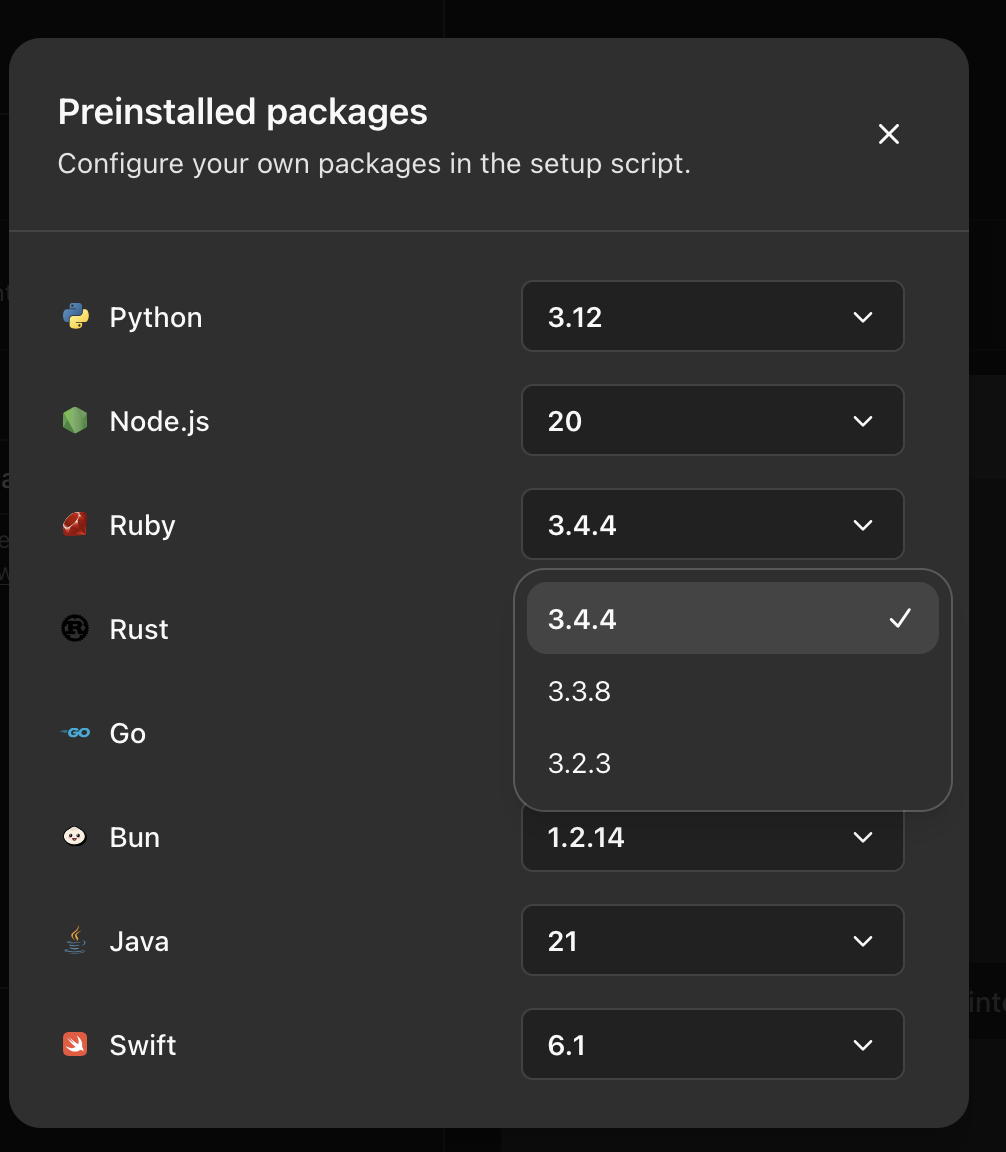
Task: Click the Java label text
Action: coord(139,941)
